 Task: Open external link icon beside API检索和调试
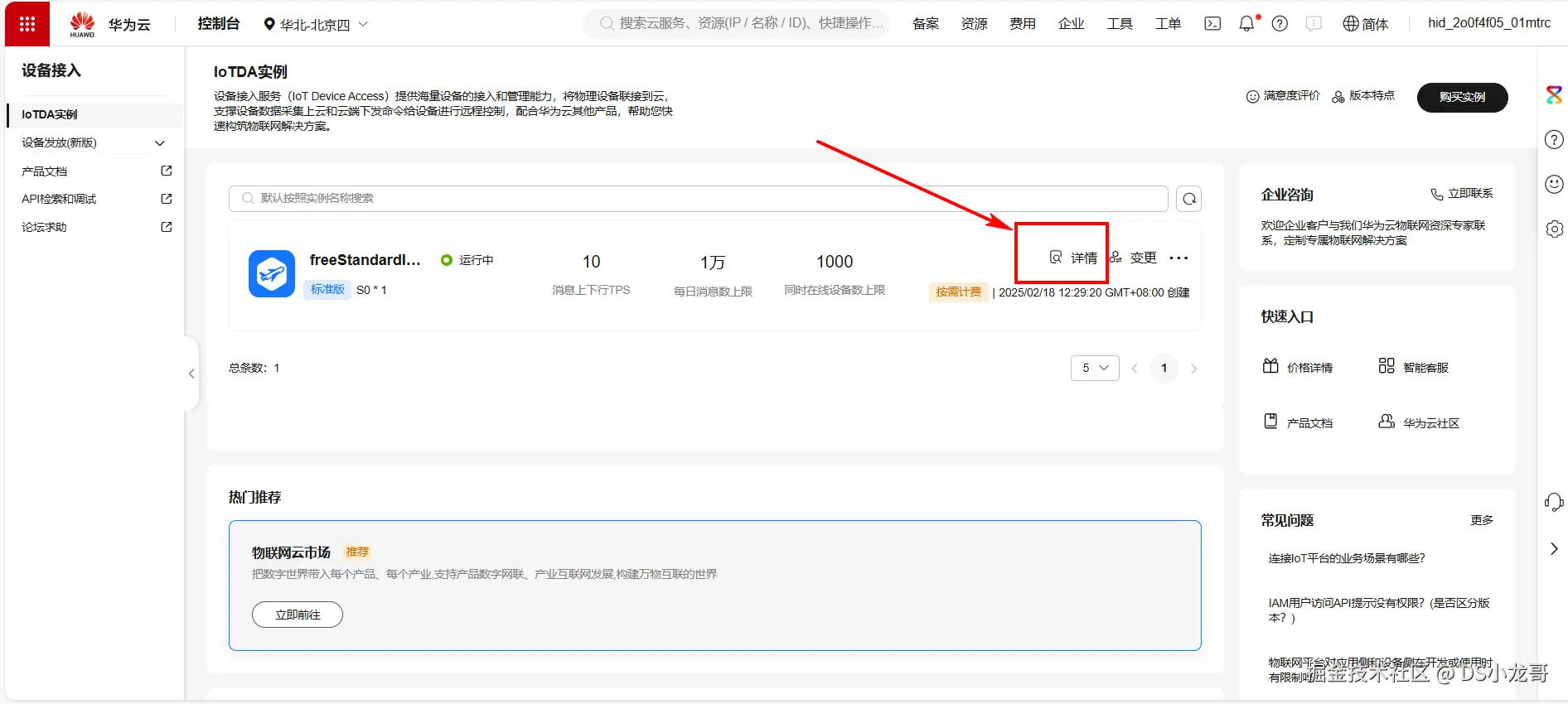click(167, 199)
